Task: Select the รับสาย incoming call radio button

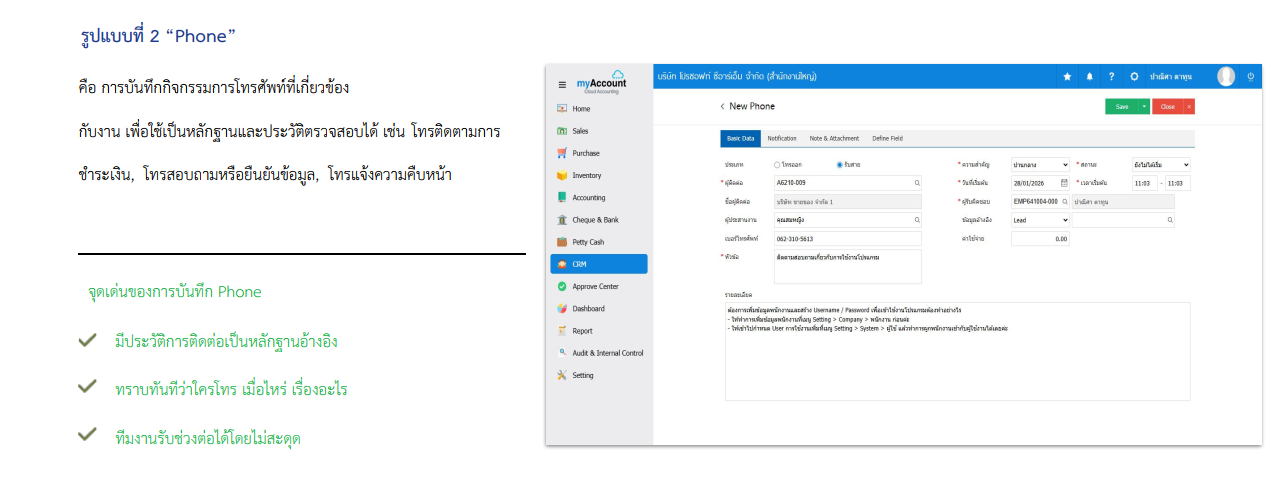Action: point(840,164)
